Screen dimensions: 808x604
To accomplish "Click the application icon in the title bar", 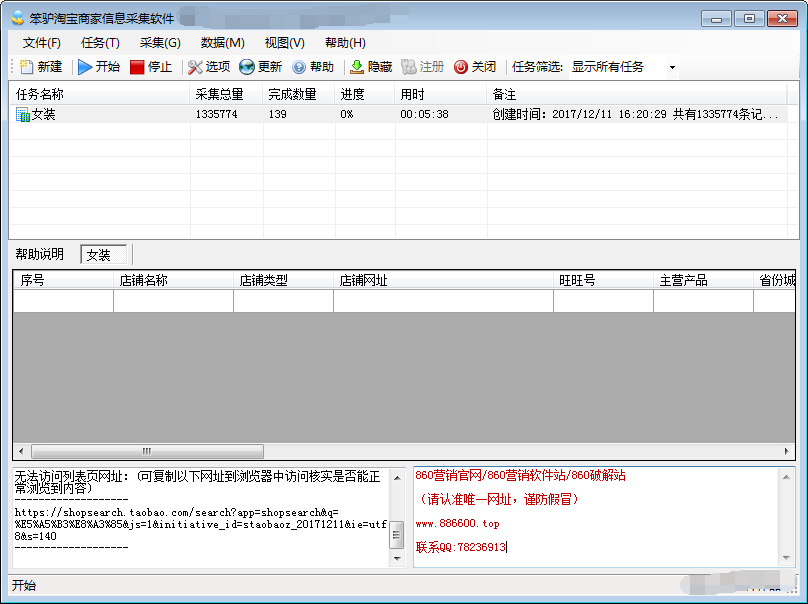I will 18,19.
